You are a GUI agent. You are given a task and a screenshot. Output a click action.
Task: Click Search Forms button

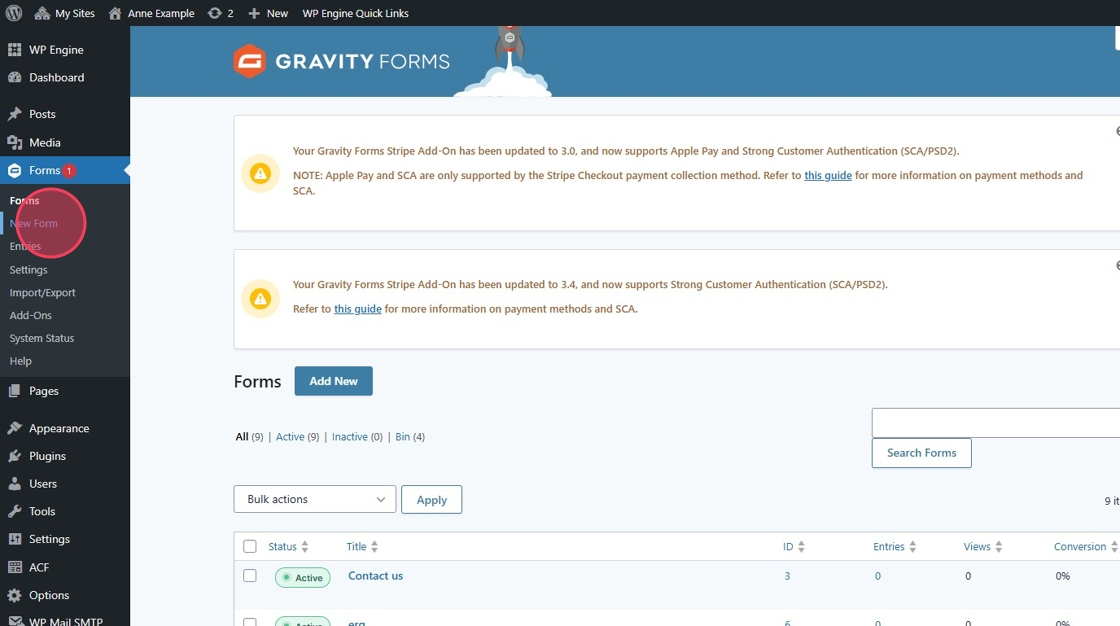(921, 453)
